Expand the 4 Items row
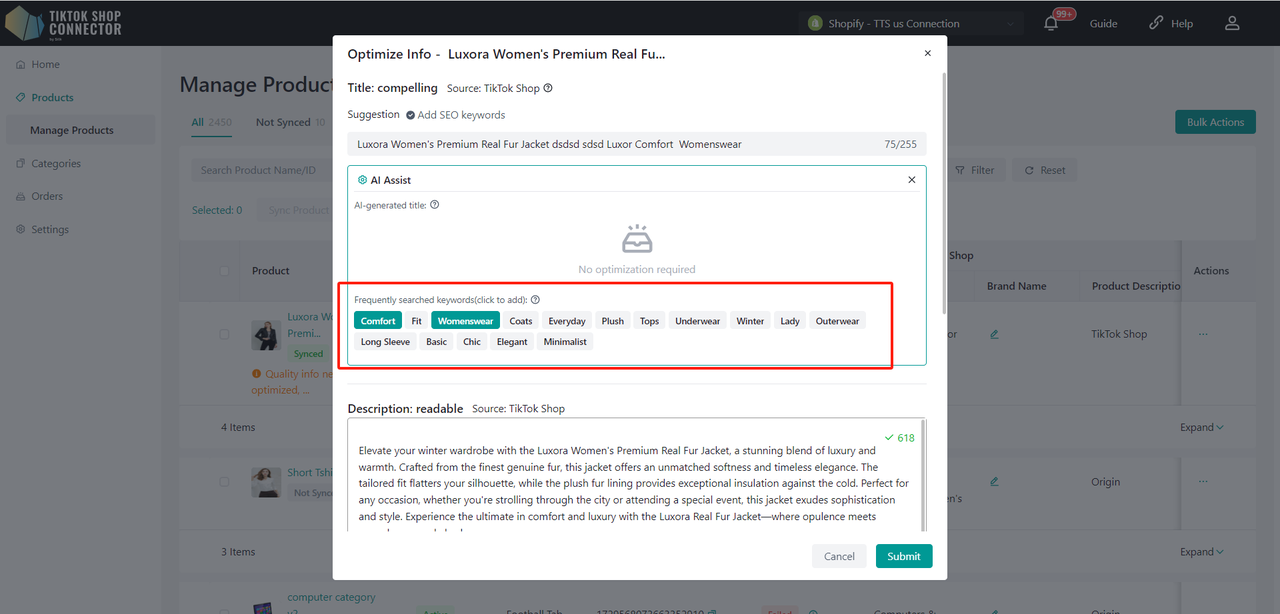1280x614 pixels. (x=1201, y=427)
